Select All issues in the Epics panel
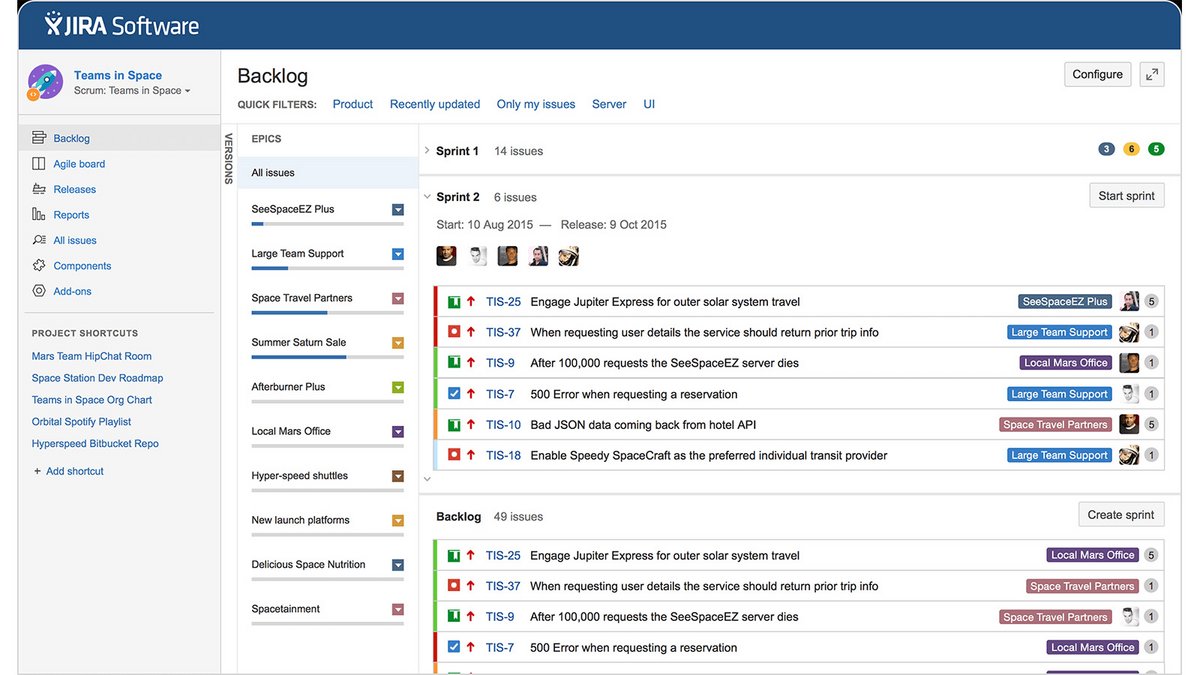Image resolution: width=1200 pixels, height=675 pixels. pyautogui.click(x=328, y=173)
